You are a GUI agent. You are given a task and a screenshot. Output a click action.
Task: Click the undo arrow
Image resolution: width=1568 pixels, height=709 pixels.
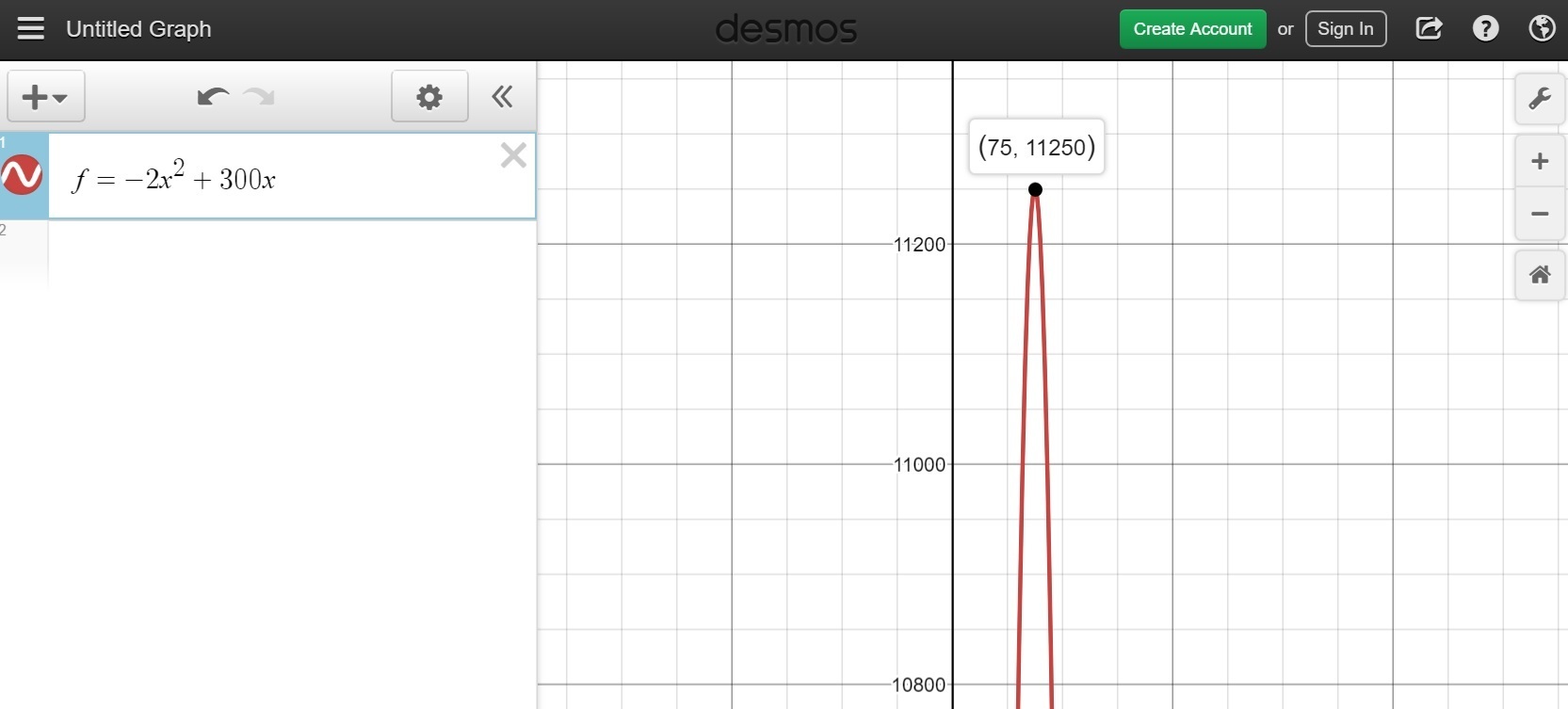pyautogui.click(x=213, y=96)
